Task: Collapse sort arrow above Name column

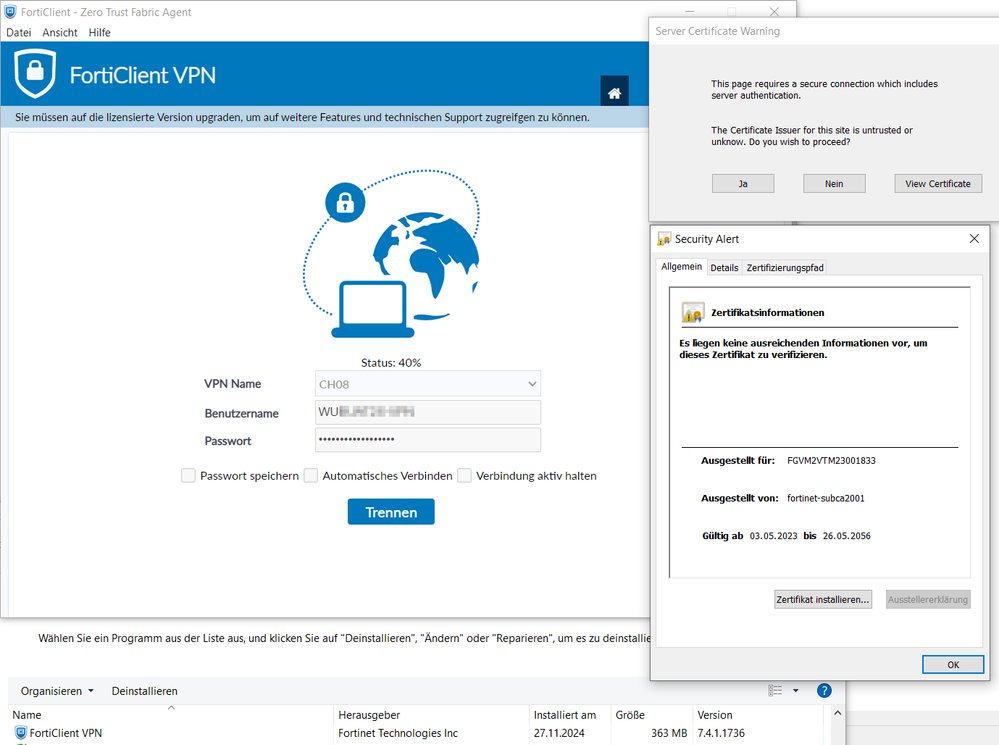Action: click(x=171, y=708)
